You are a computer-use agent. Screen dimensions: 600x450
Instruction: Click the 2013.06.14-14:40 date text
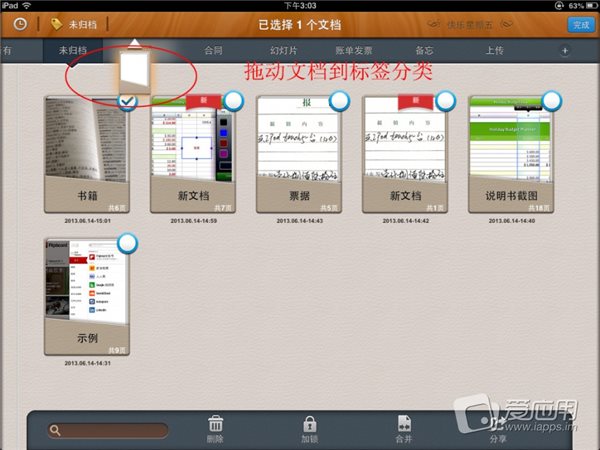(512, 221)
